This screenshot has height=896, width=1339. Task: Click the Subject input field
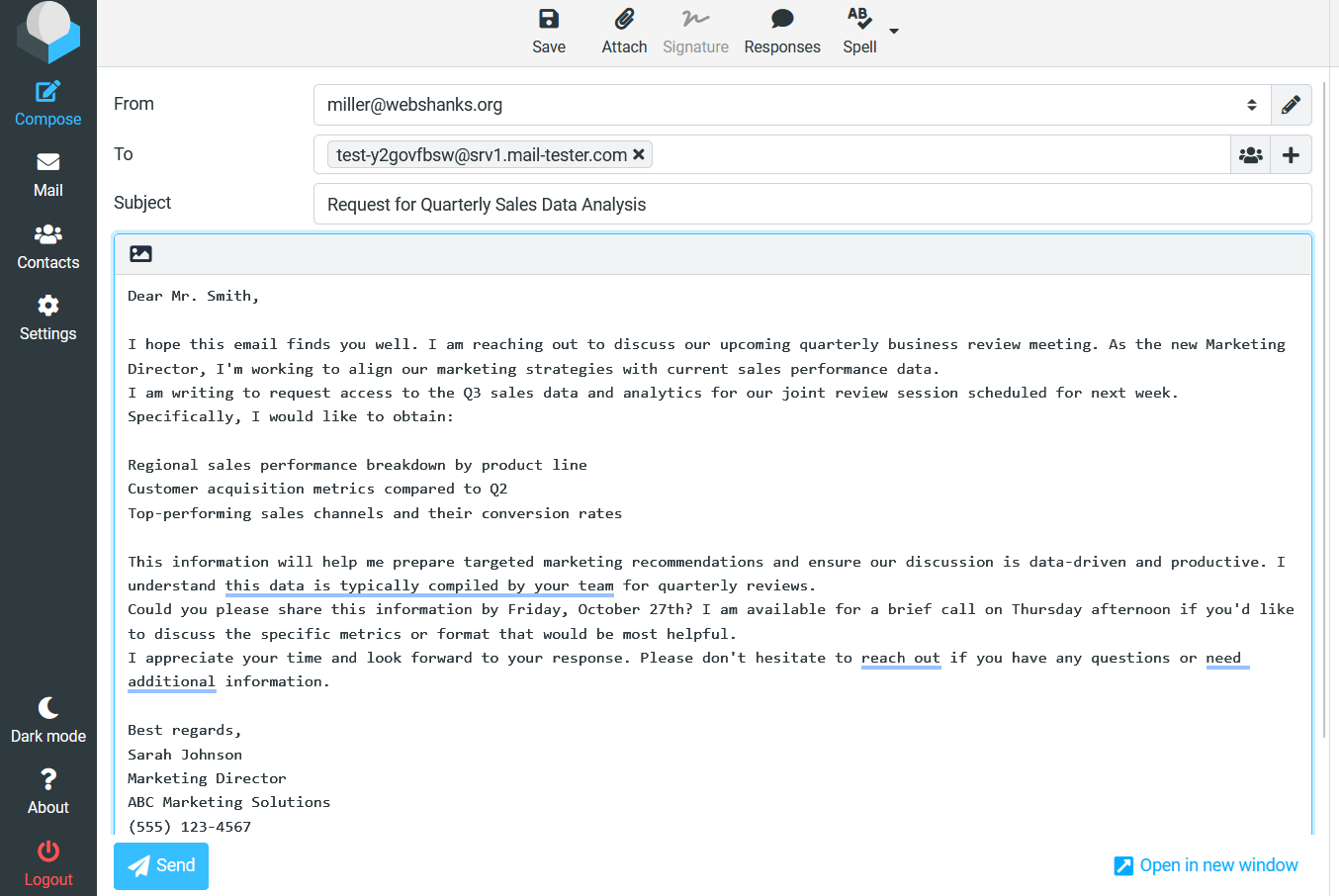[x=813, y=204]
